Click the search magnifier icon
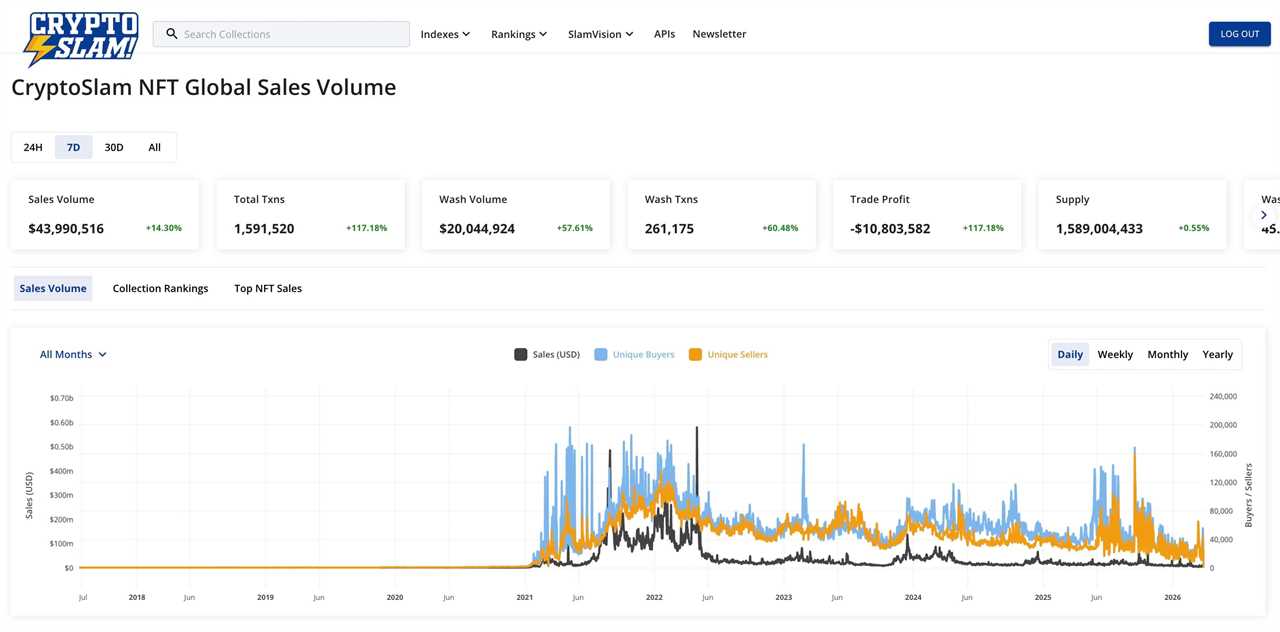Viewport: 1280px width, 632px height. coord(172,34)
